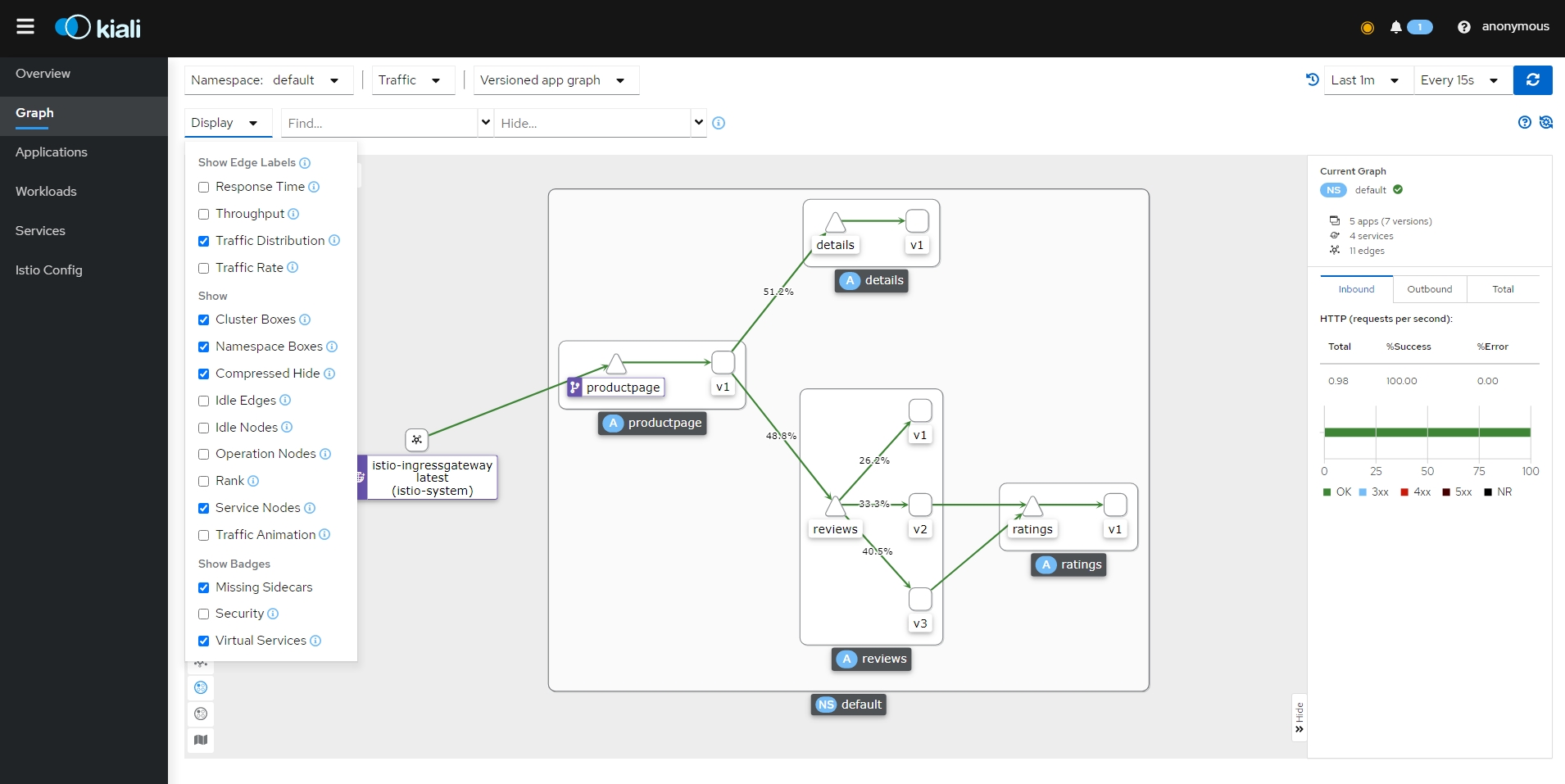The width and height of the screenshot is (1565, 784).
Task: Click the anonymous user label
Action: (x=1515, y=26)
